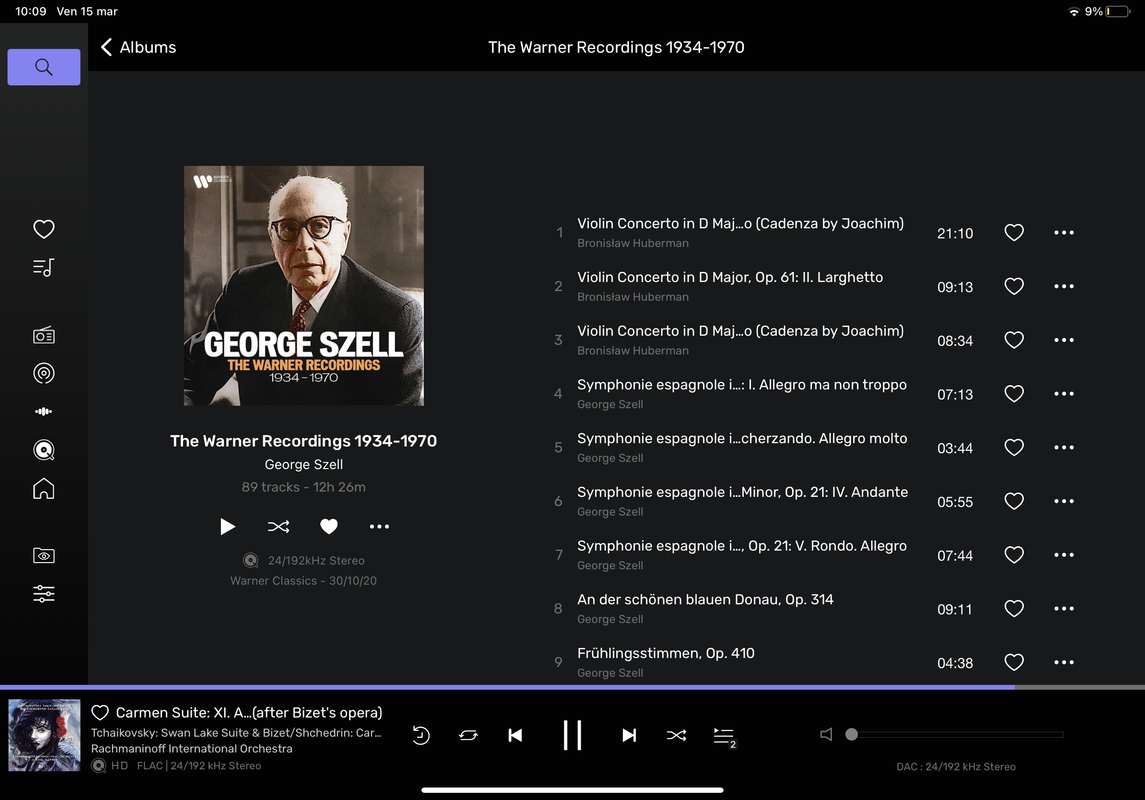The image size is (1145, 800).
Task: Play Violin Concerto in D Major II. Larghetto
Action: (x=729, y=277)
